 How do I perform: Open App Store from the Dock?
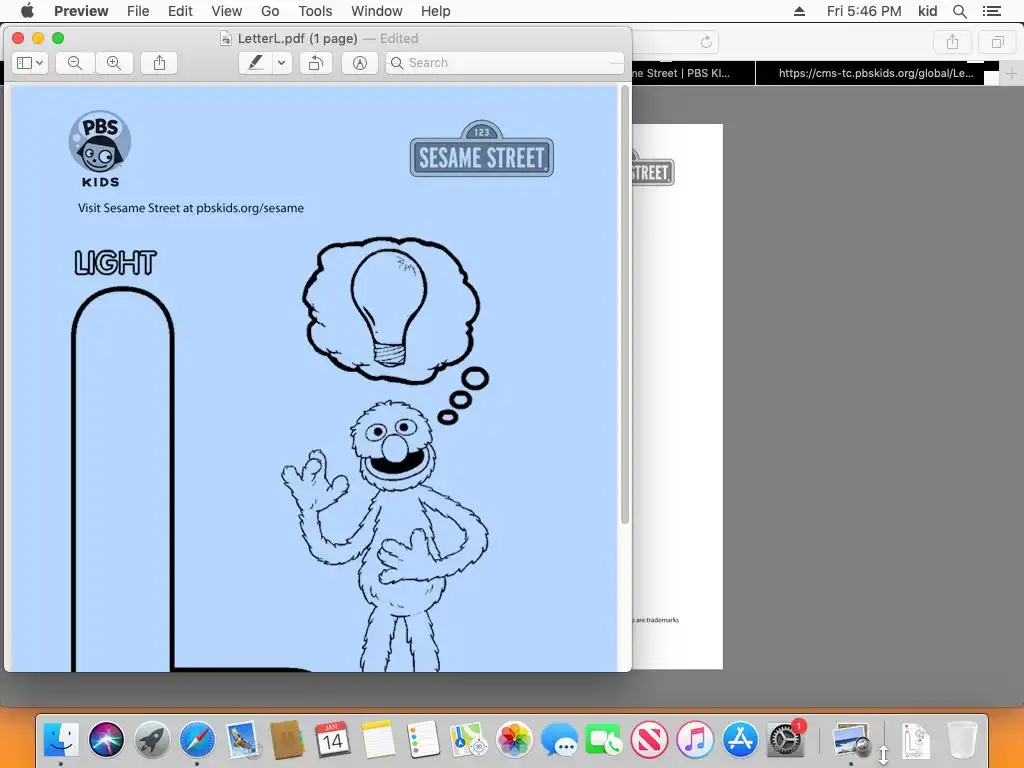click(x=740, y=739)
